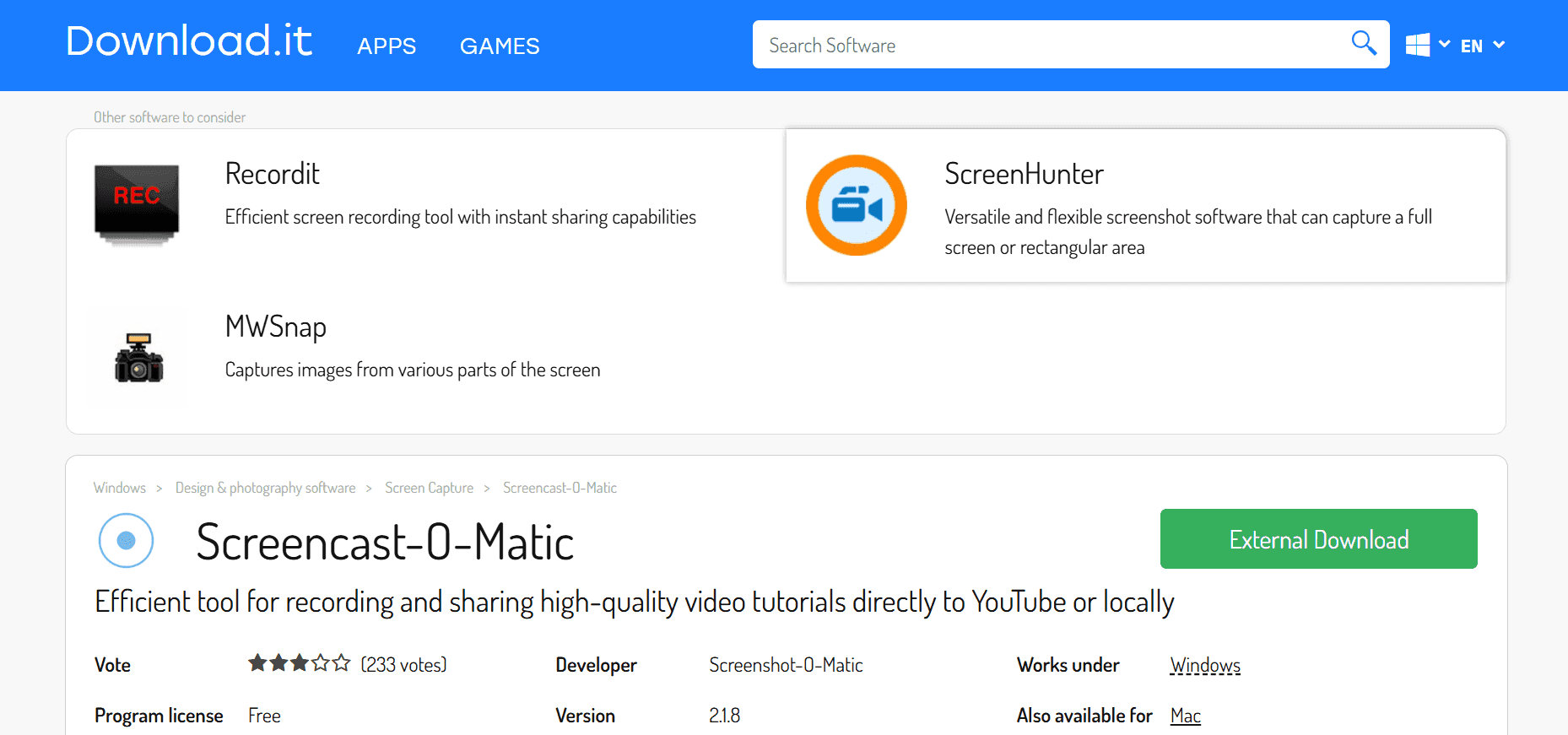The height and width of the screenshot is (735, 1568).
Task: Open the Recordit title link
Action: tap(272, 174)
